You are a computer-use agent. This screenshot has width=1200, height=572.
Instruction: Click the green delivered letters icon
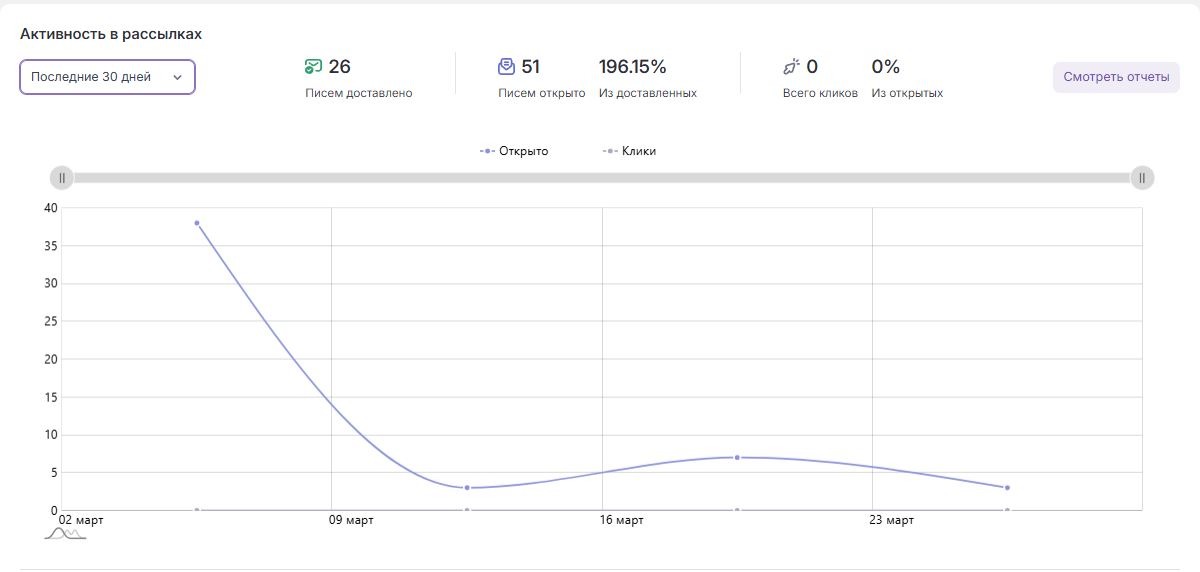tap(313, 67)
